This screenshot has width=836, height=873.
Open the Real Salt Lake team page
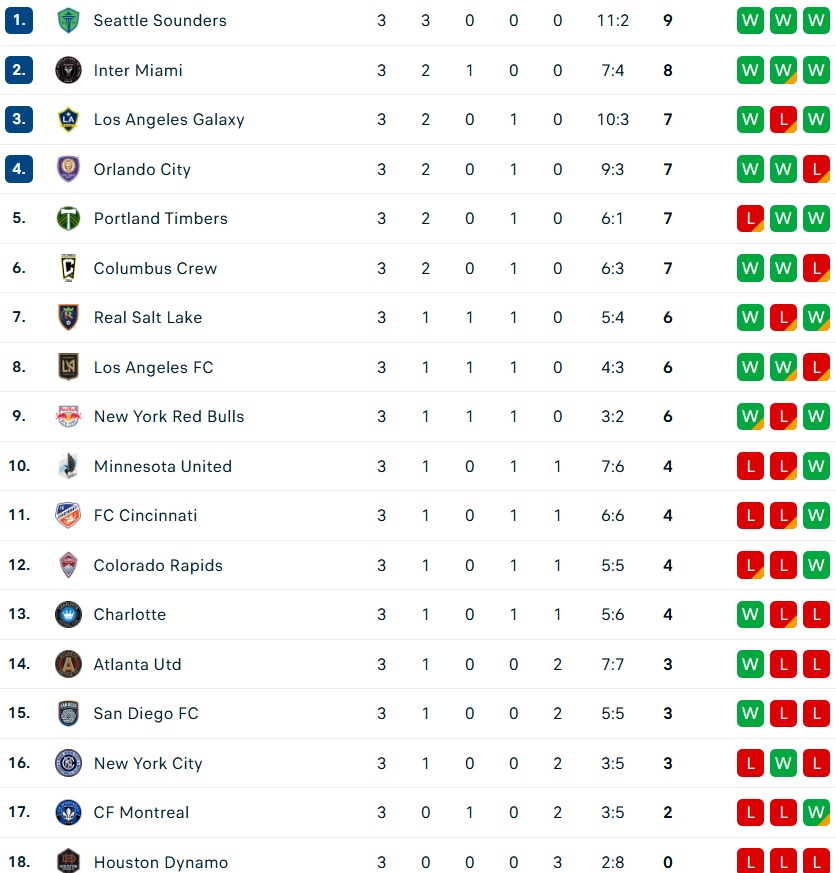click(147, 317)
